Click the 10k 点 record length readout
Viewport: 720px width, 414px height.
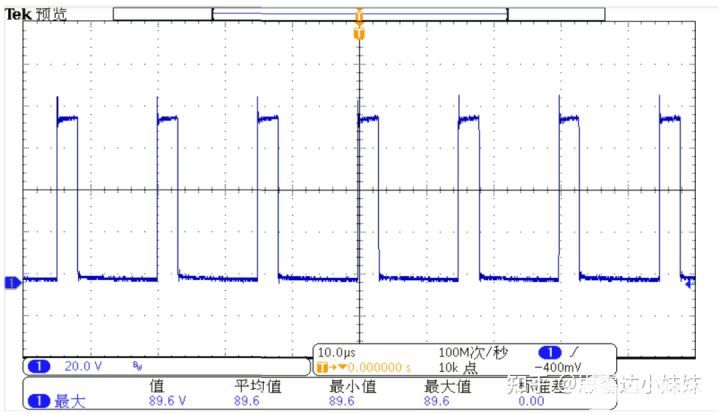click(x=458, y=368)
